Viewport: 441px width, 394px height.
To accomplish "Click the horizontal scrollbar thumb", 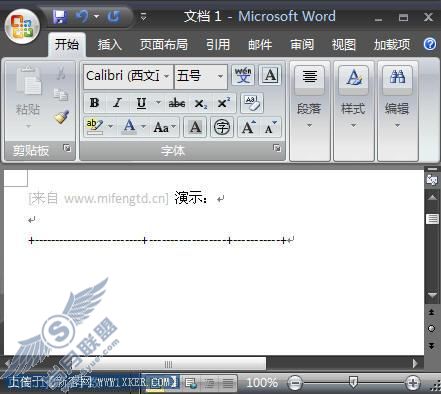I will [169, 364].
